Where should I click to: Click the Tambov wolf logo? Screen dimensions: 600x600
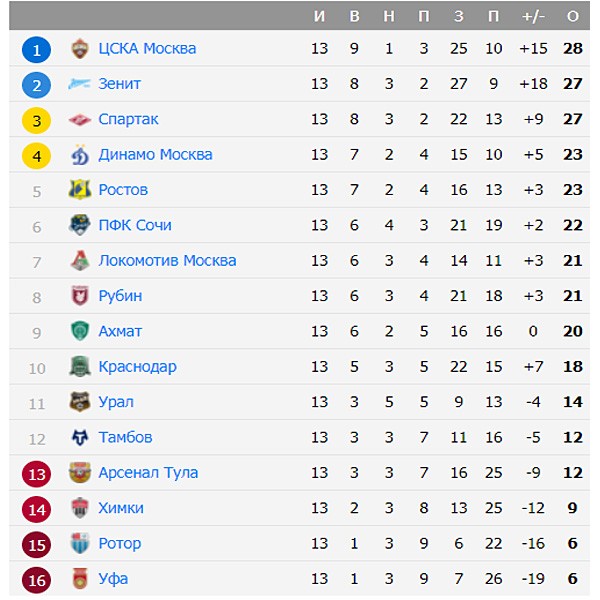(x=80, y=437)
